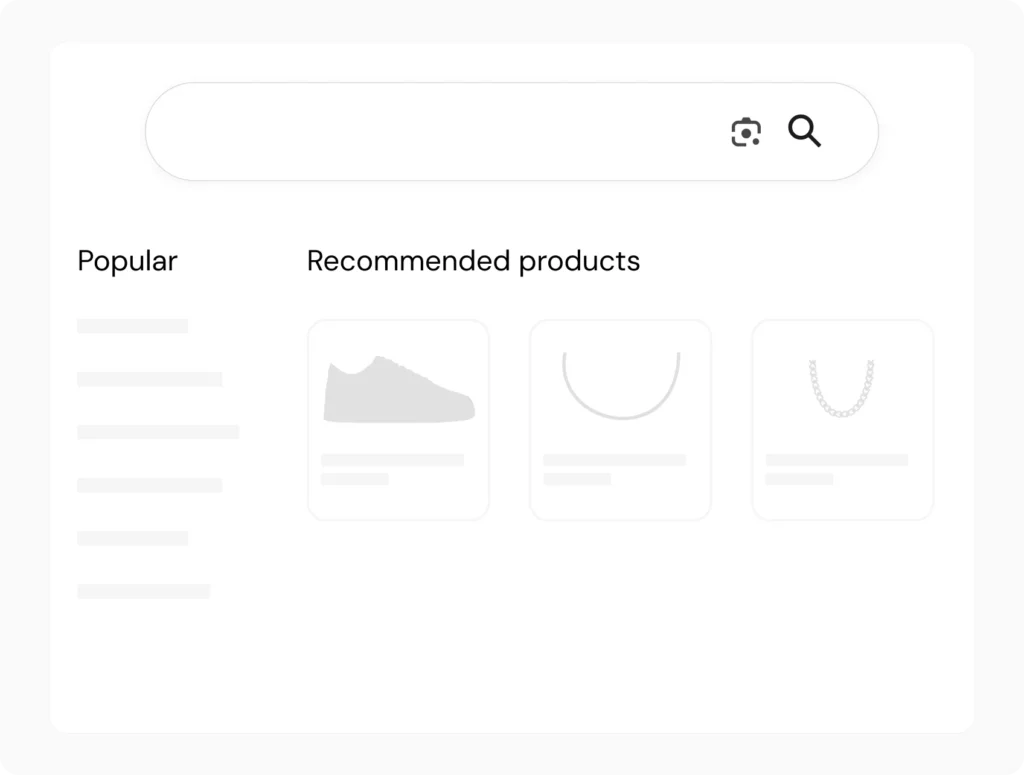Viewport: 1024px width, 775px height.
Task: Choose the last item under Popular
Action: [x=143, y=591]
